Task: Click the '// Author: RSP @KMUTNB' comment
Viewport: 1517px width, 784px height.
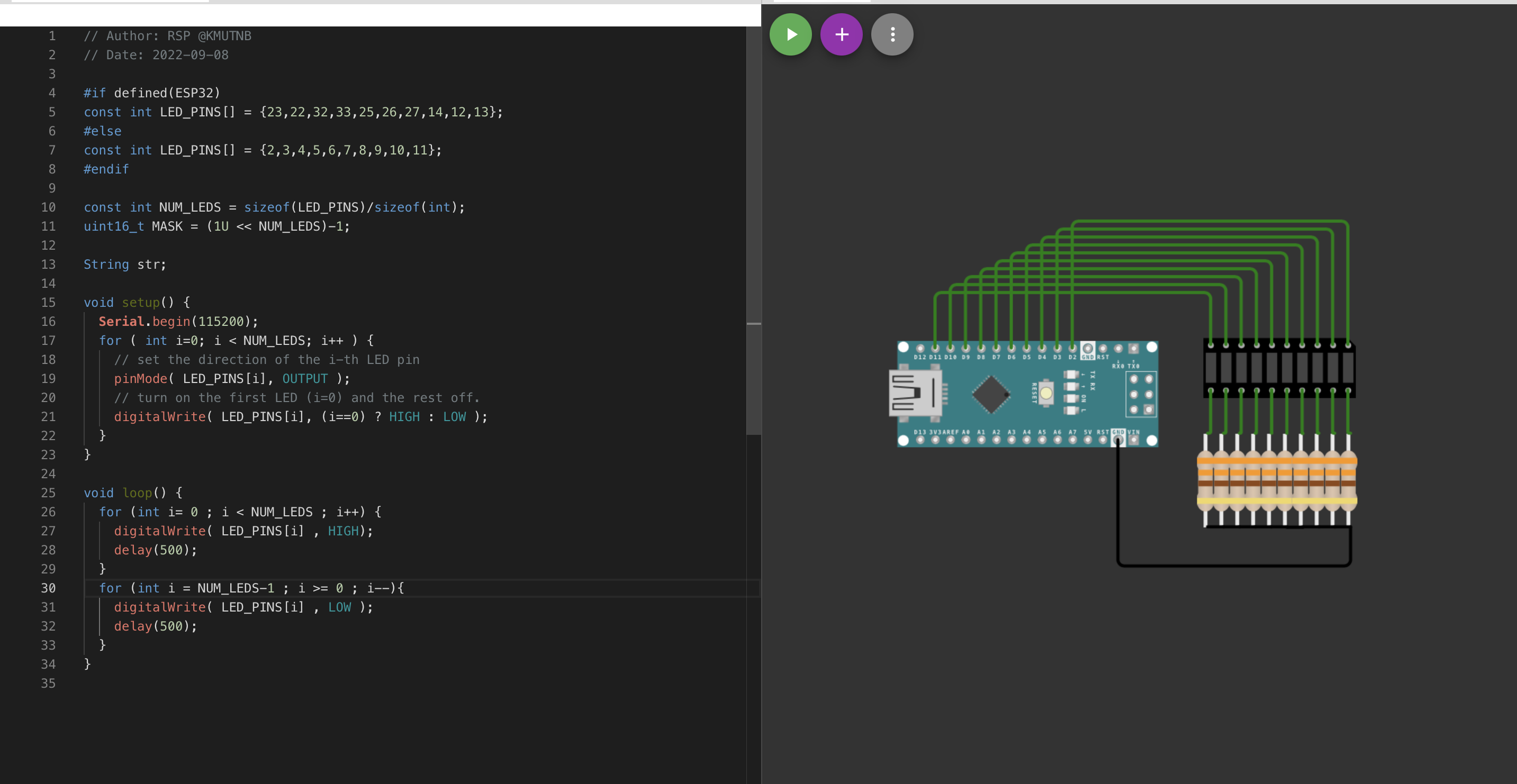Action: tap(167, 36)
